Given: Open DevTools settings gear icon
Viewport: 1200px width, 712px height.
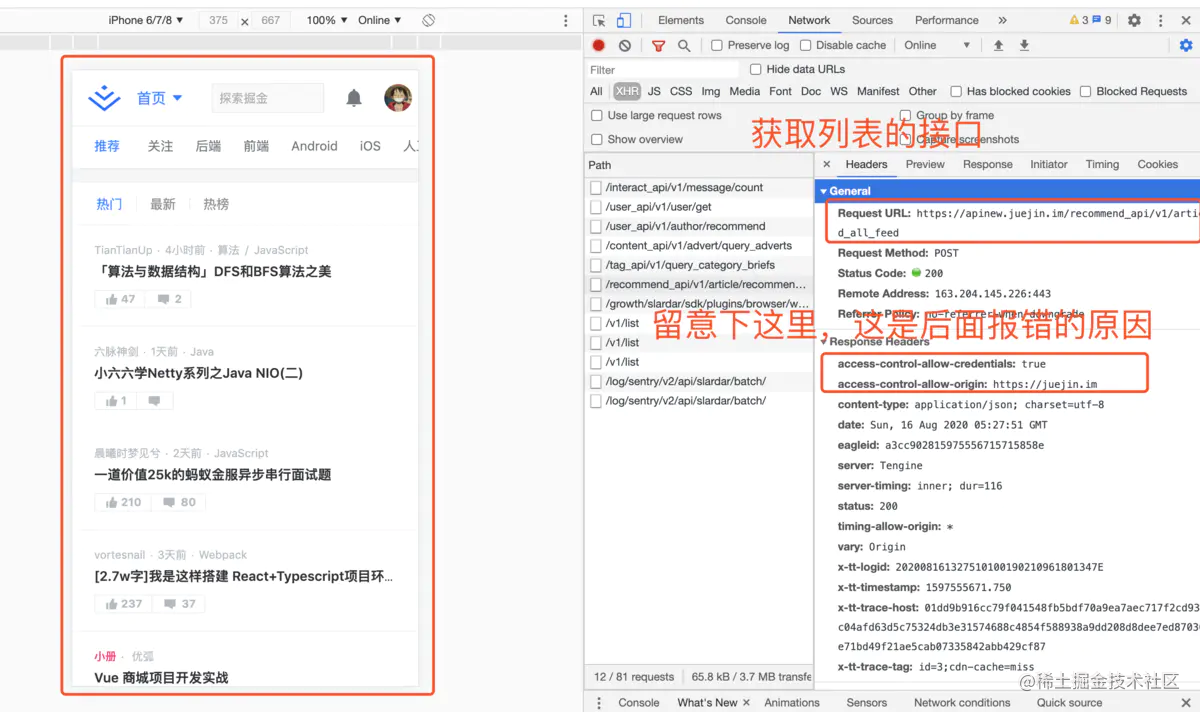Looking at the screenshot, I should (1134, 20).
